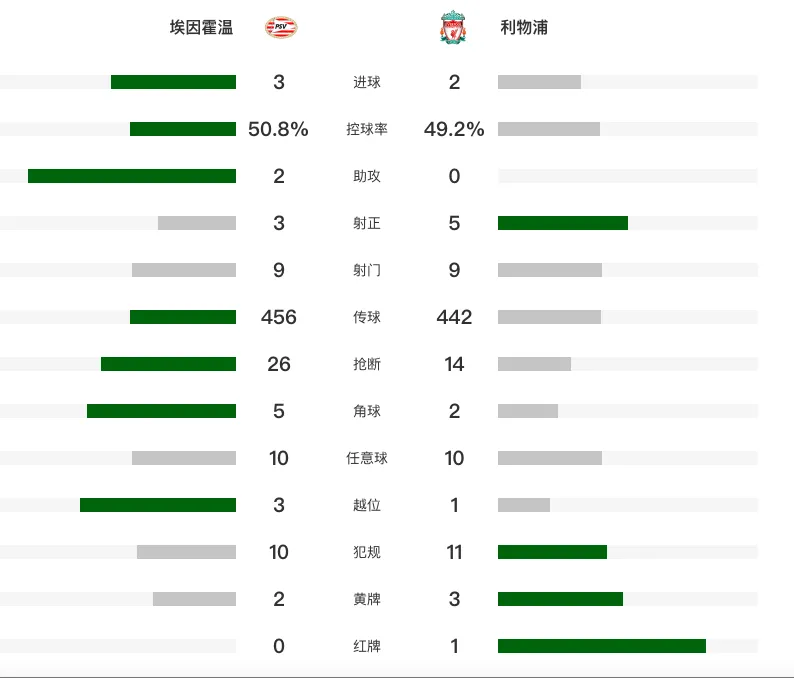This screenshot has width=794, height=678.
Task: Open the 利物浦 team name link
Action: 524,27
